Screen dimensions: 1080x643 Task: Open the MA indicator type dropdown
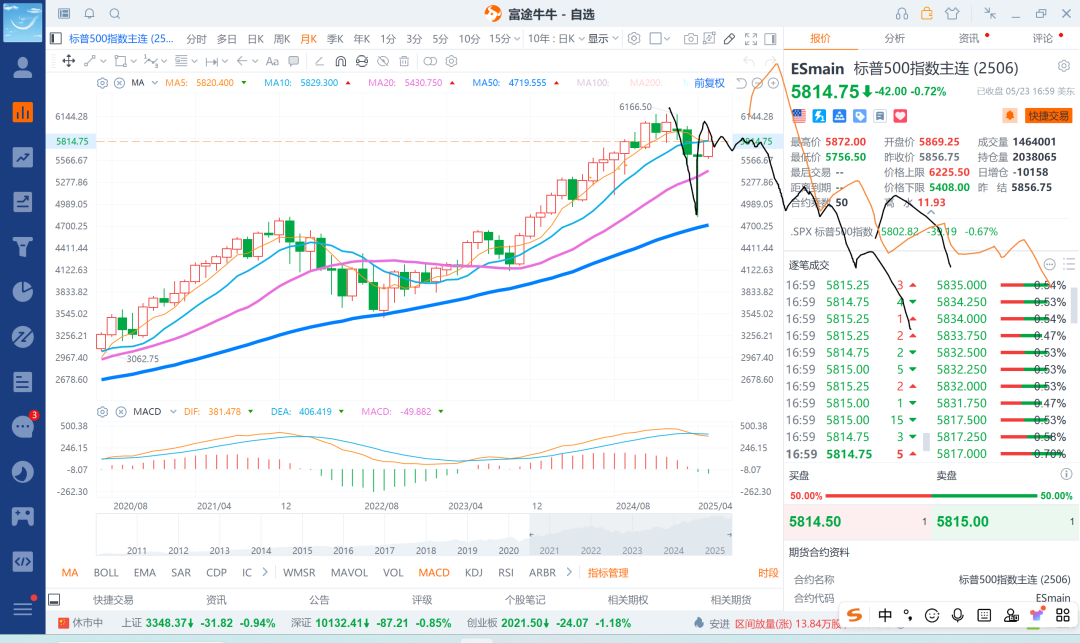pos(154,83)
